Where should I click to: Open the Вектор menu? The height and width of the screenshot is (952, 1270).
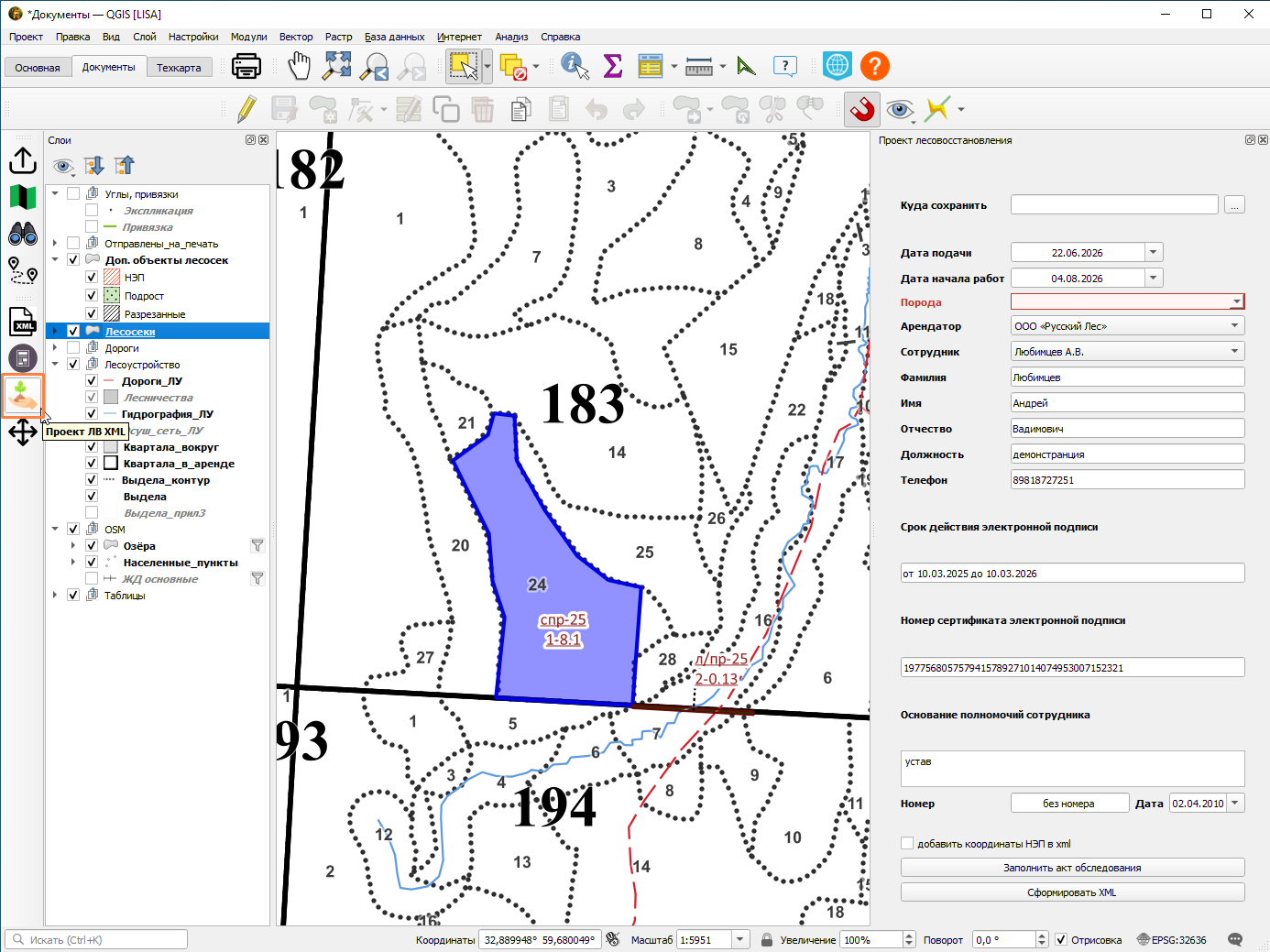point(296,37)
